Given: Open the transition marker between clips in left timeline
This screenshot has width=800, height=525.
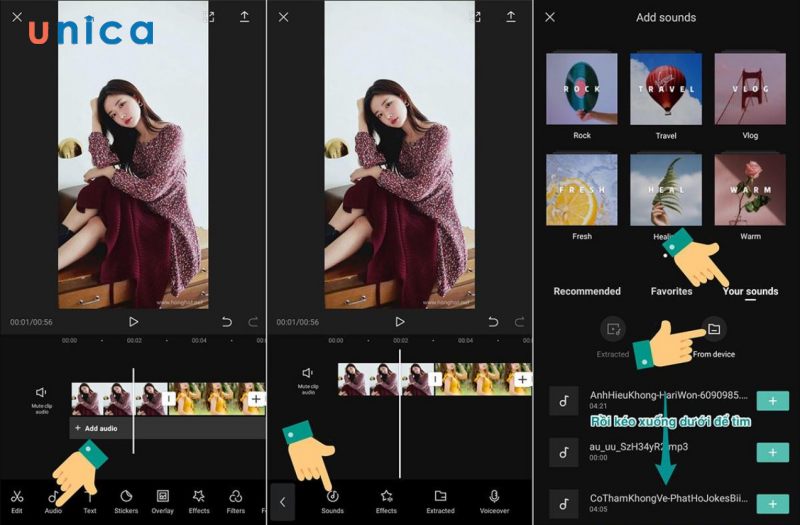Looking at the screenshot, I should pyautogui.click(x=169, y=398).
